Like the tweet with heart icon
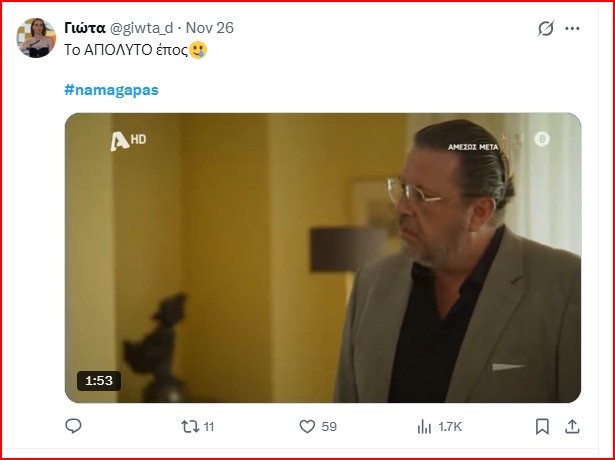Screen dimensions: 615x460 coord(308,426)
